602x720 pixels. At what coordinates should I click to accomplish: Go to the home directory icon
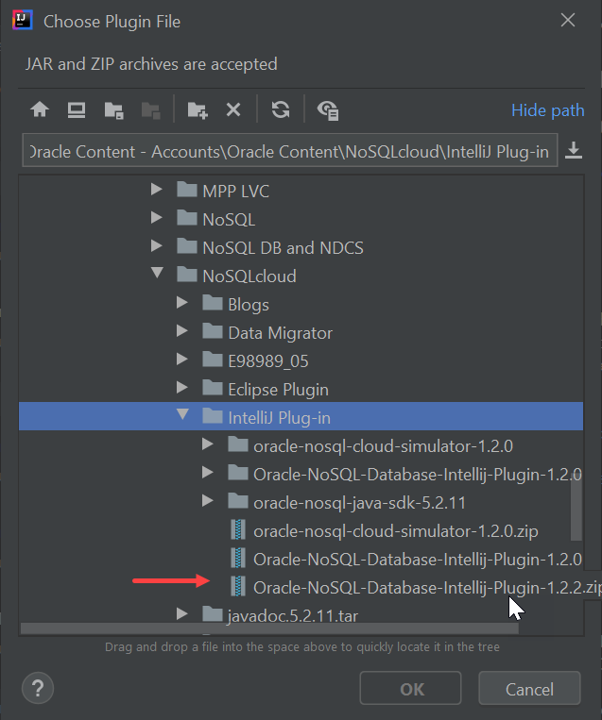tap(40, 110)
